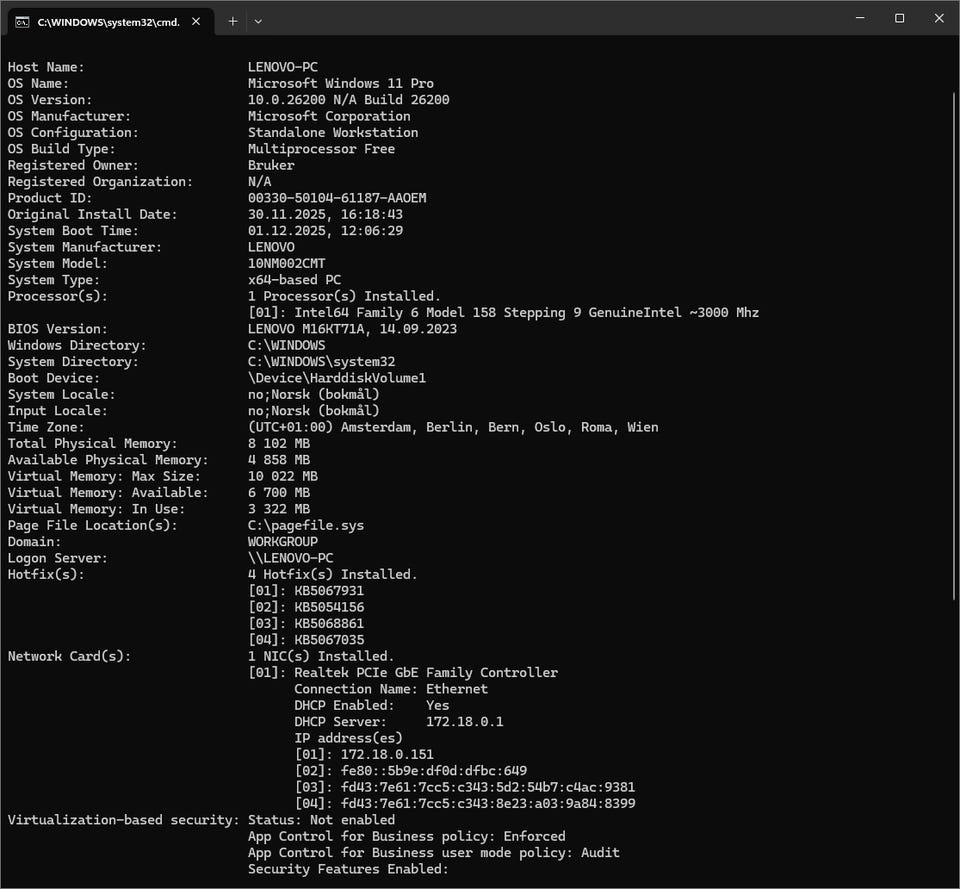Click virtual memory in use 3 322 MB

coord(279,509)
